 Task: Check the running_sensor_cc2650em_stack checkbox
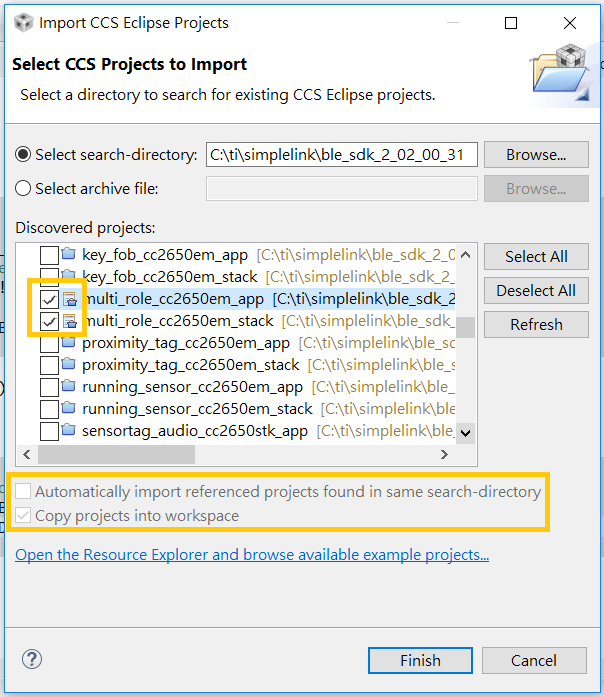pos(49,409)
